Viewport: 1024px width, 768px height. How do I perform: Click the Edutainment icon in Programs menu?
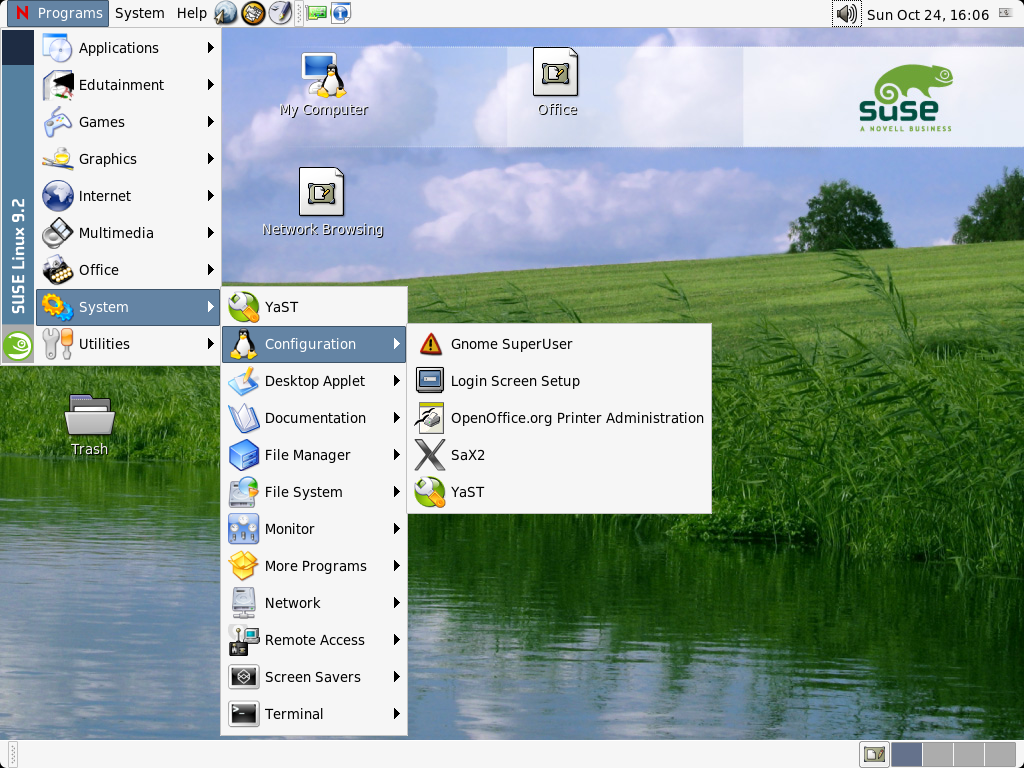point(57,85)
